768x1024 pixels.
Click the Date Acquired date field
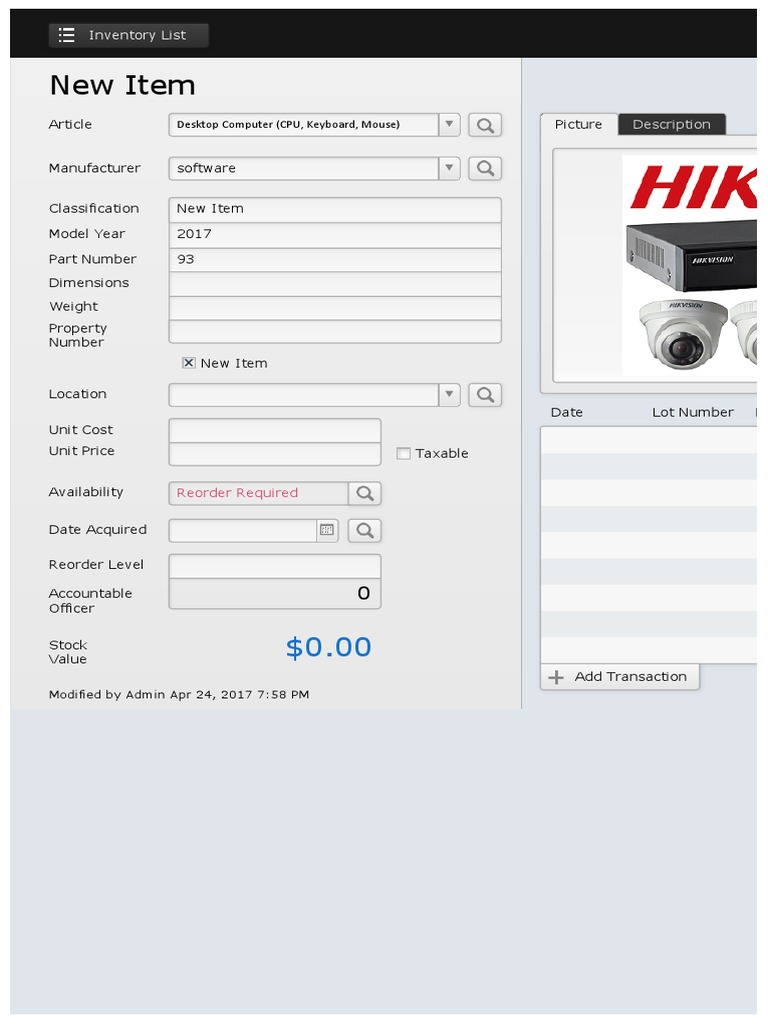pos(243,530)
